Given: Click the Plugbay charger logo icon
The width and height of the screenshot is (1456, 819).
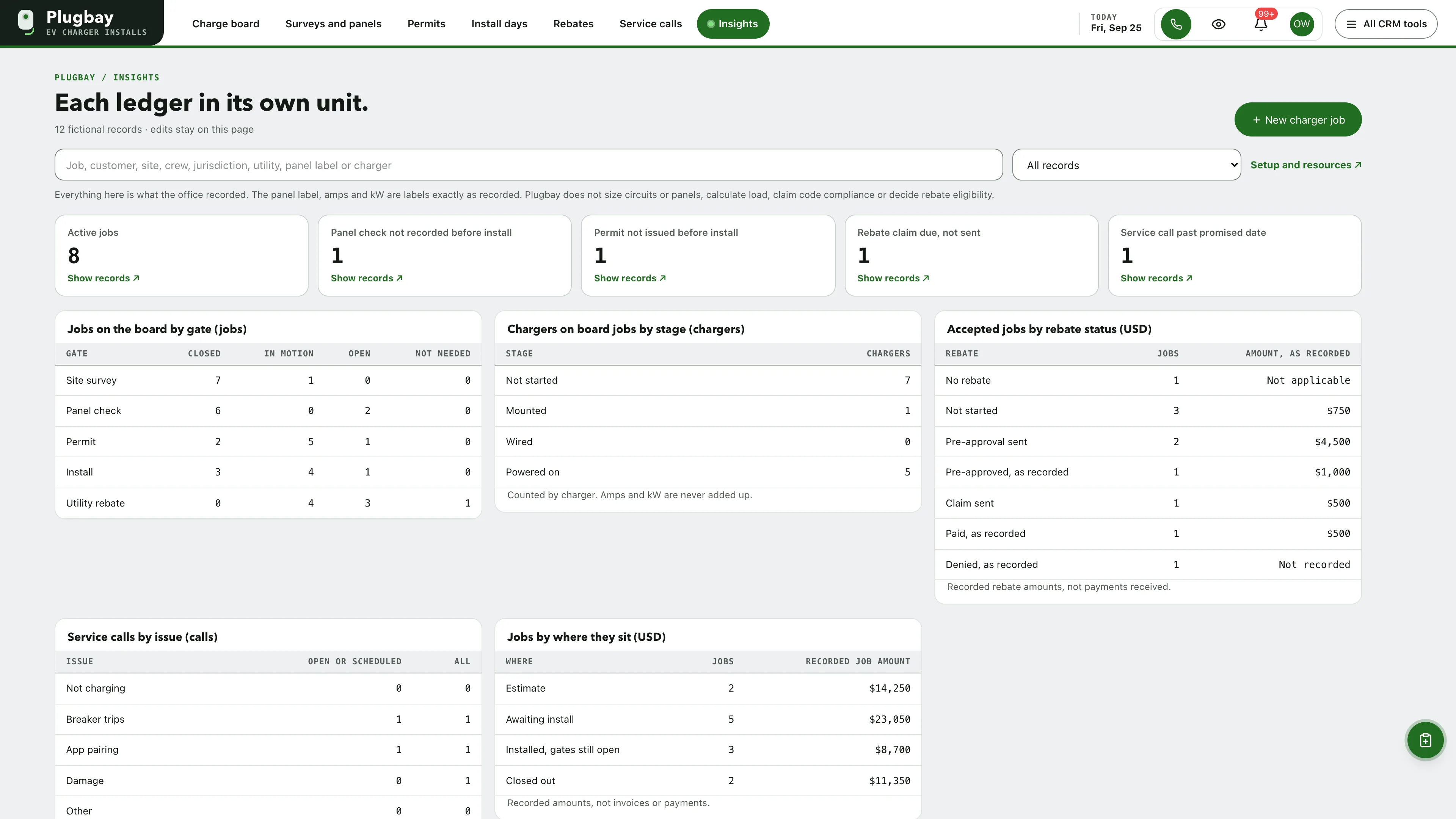Looking at the screenshot, I should coord(26,23).
